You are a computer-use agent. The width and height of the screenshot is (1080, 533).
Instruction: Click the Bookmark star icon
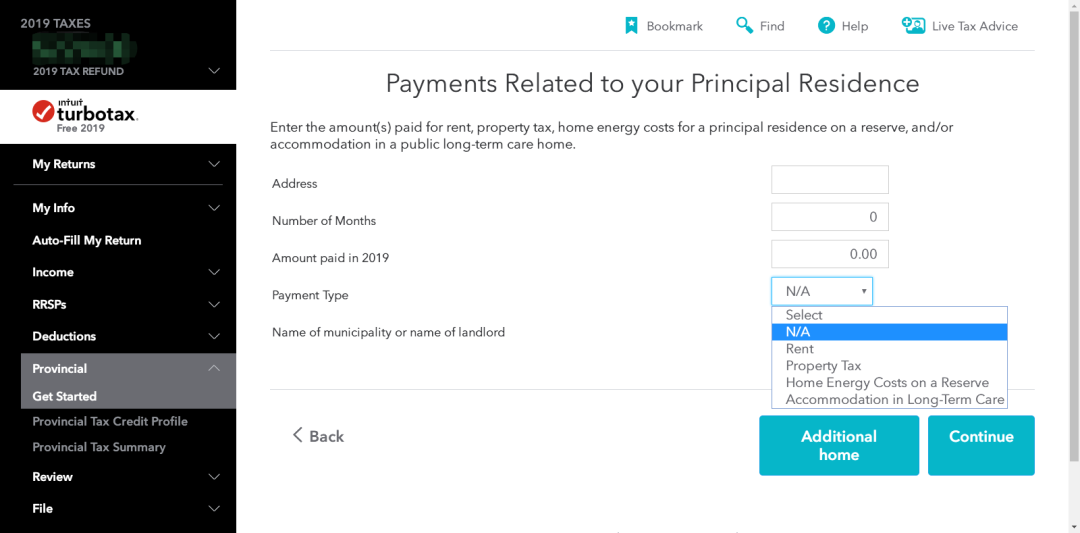point(631,25)
